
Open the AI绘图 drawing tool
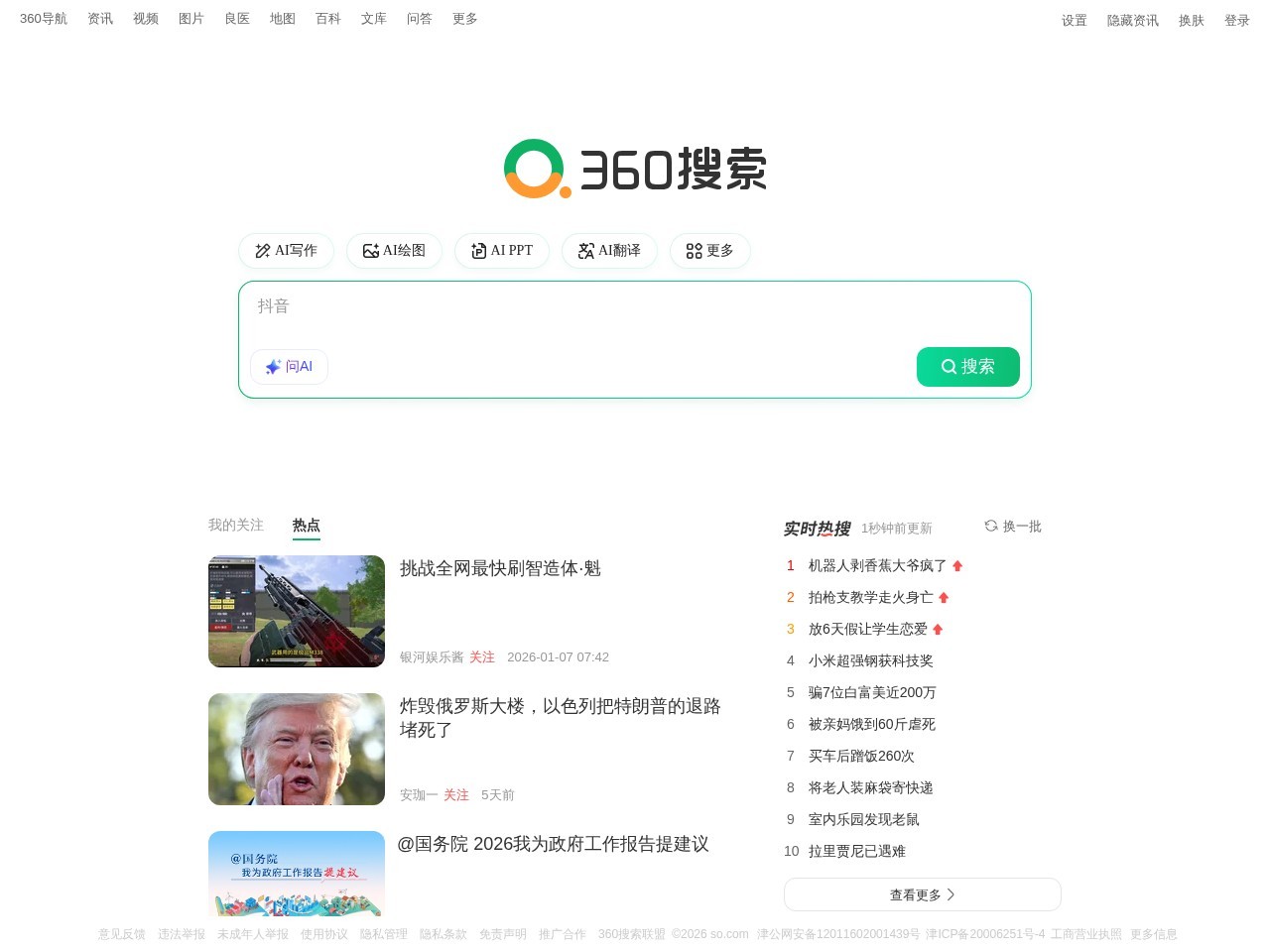[x=394, y=251]
